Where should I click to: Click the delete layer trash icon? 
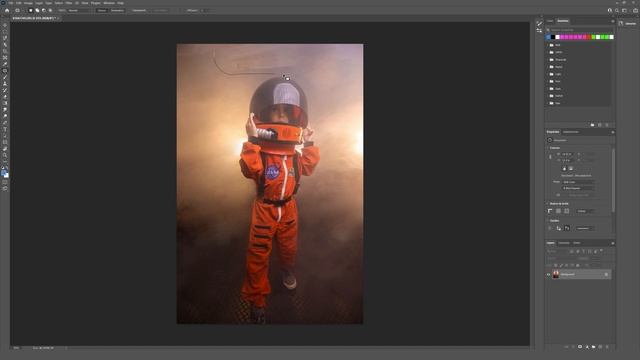click(x=607, y=347)
